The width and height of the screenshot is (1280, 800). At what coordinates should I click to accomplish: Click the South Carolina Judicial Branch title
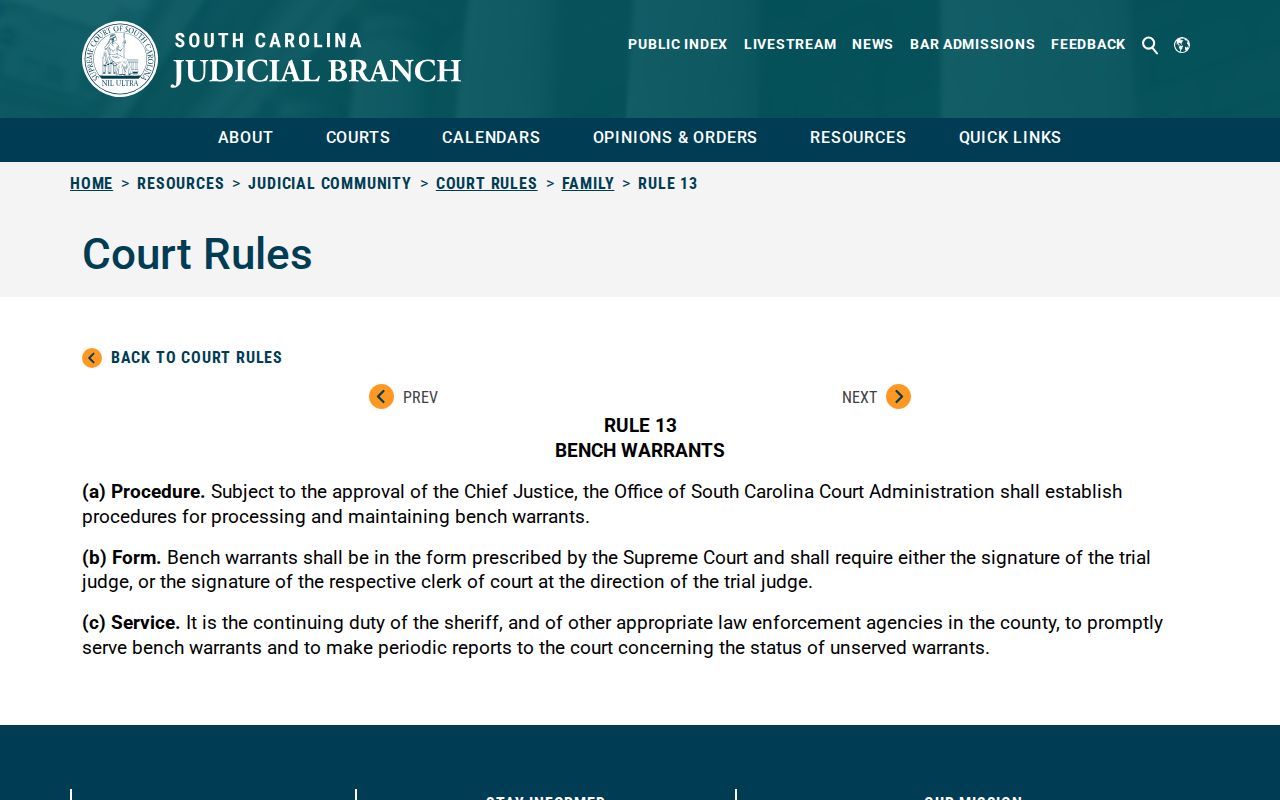click(316, 60)
